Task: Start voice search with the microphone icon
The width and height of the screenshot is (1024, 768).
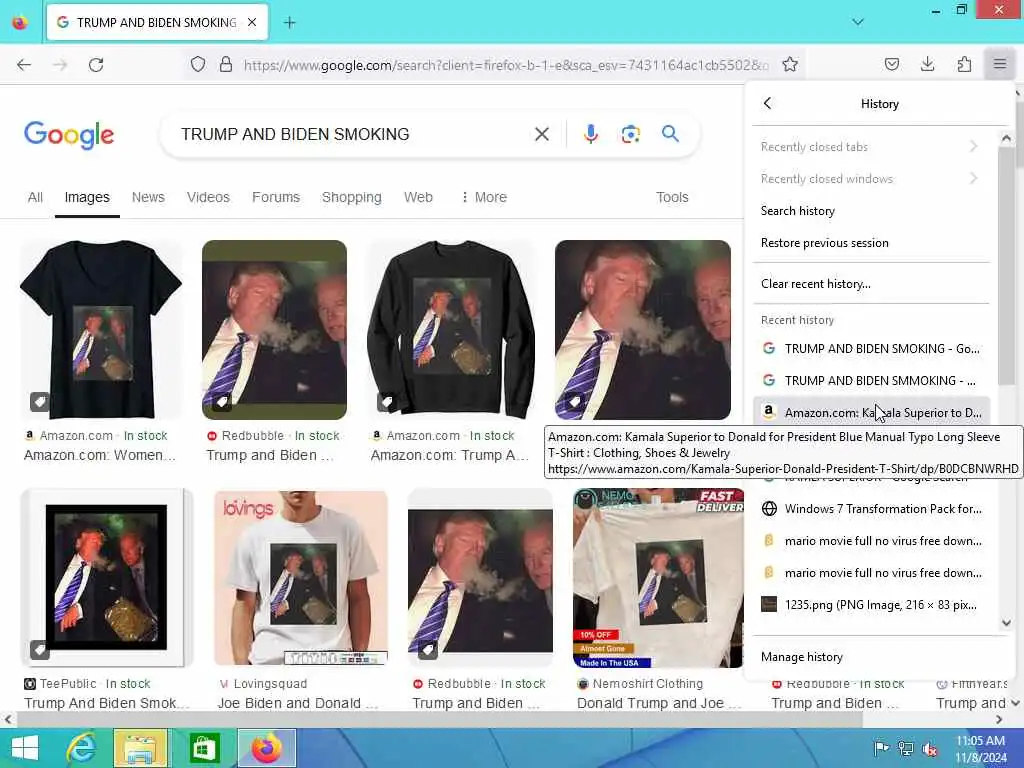Action: [x=590, y=134]
